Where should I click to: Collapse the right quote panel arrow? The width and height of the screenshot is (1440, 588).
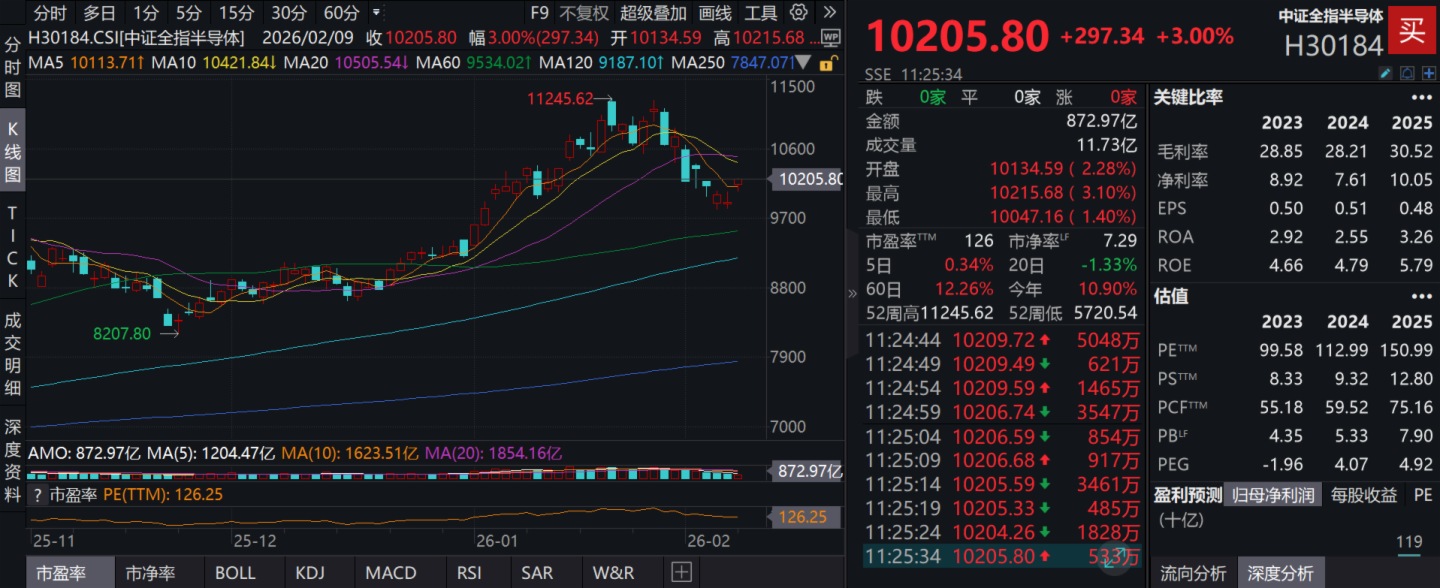point(852,294)
